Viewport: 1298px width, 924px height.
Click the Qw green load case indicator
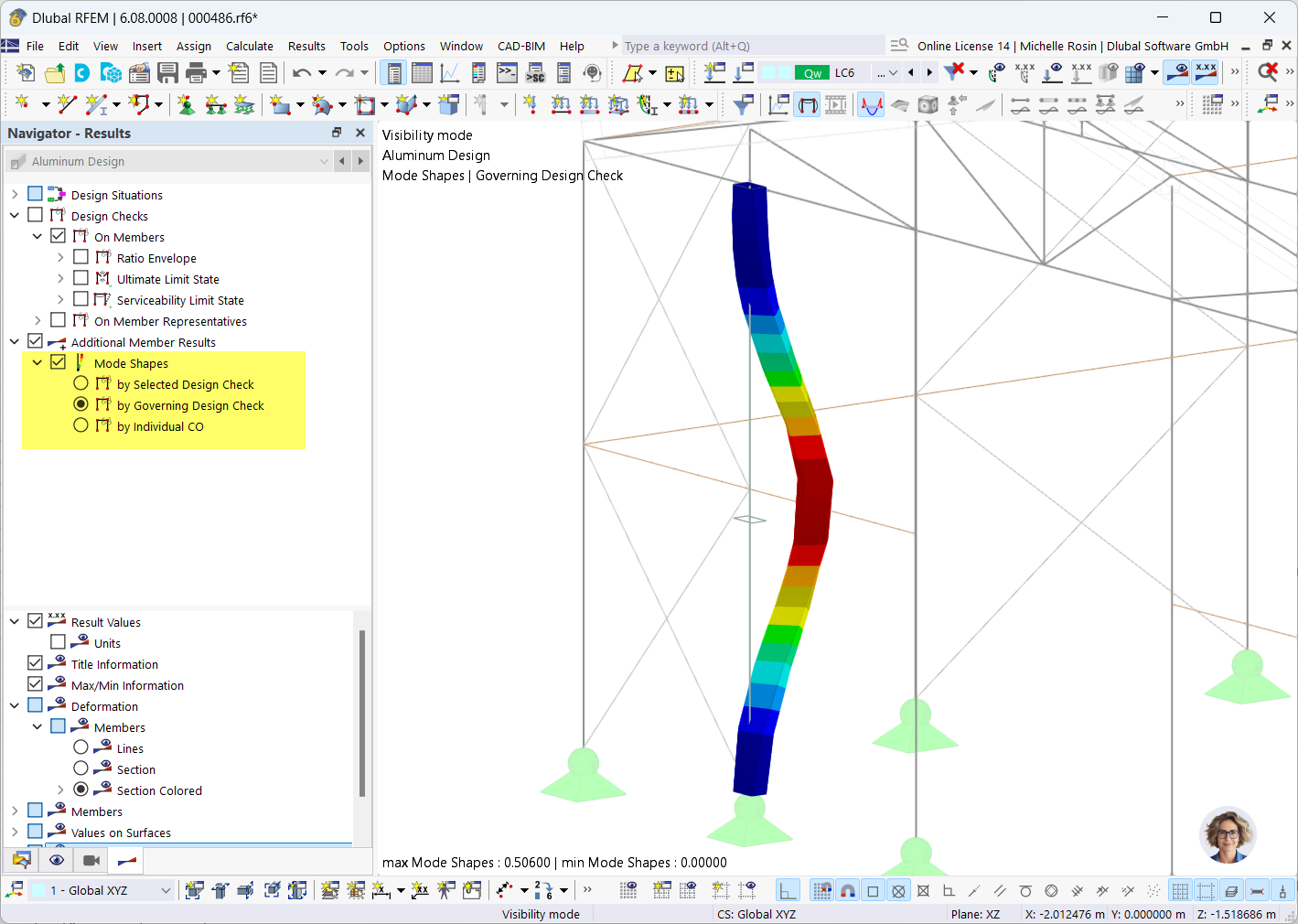pos(814,72)
